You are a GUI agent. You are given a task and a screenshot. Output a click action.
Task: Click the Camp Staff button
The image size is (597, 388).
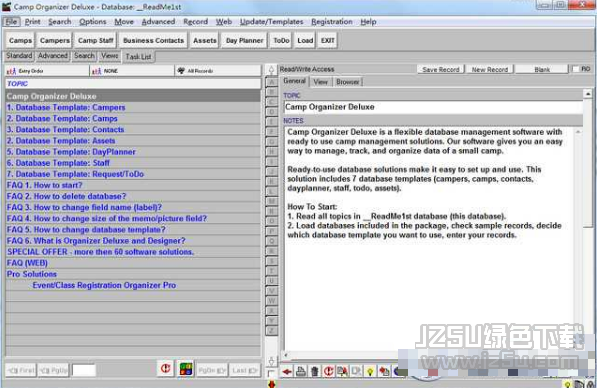coord(96,40)
